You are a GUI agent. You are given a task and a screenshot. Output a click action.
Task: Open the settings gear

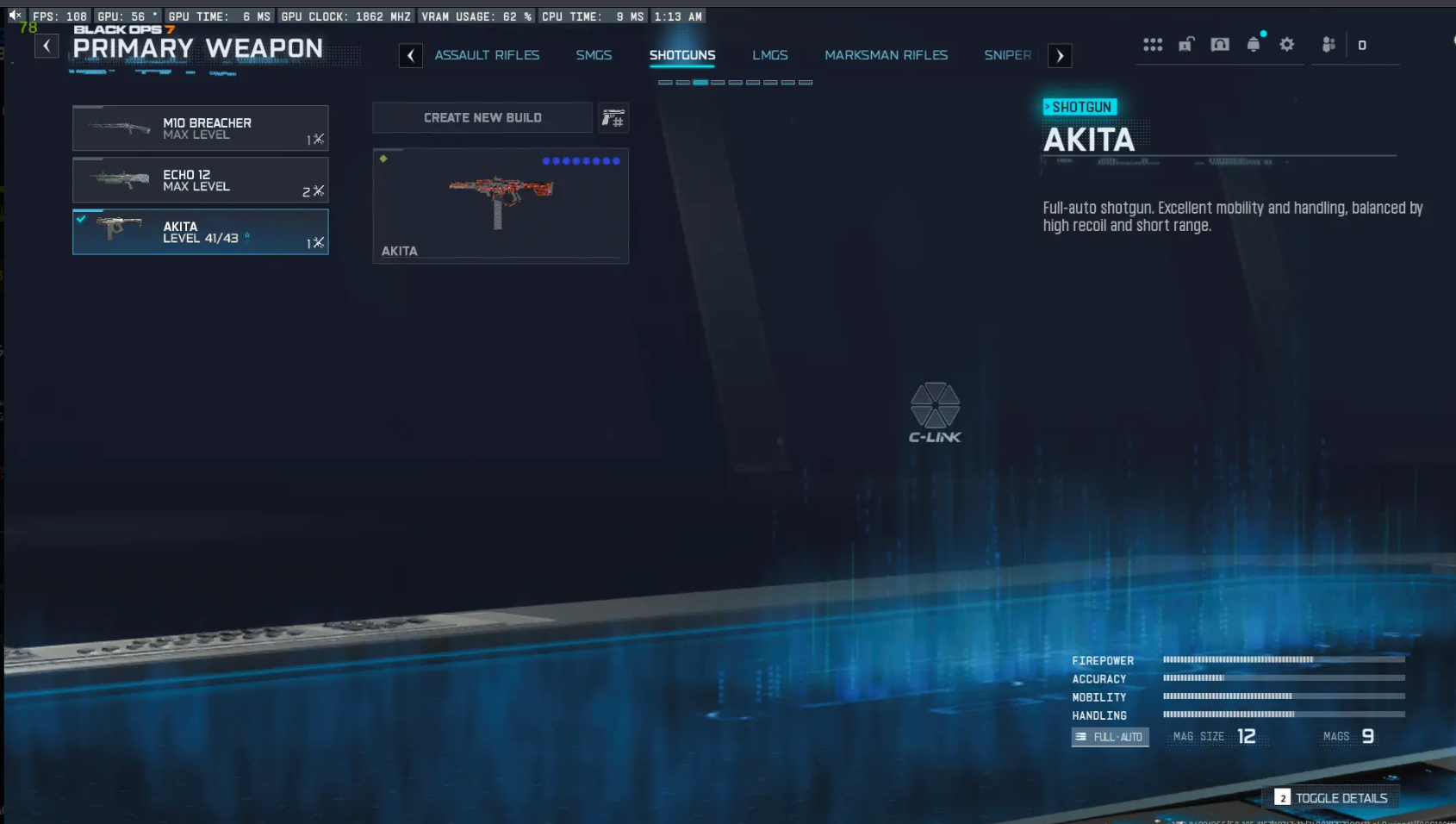[1286, 44]
